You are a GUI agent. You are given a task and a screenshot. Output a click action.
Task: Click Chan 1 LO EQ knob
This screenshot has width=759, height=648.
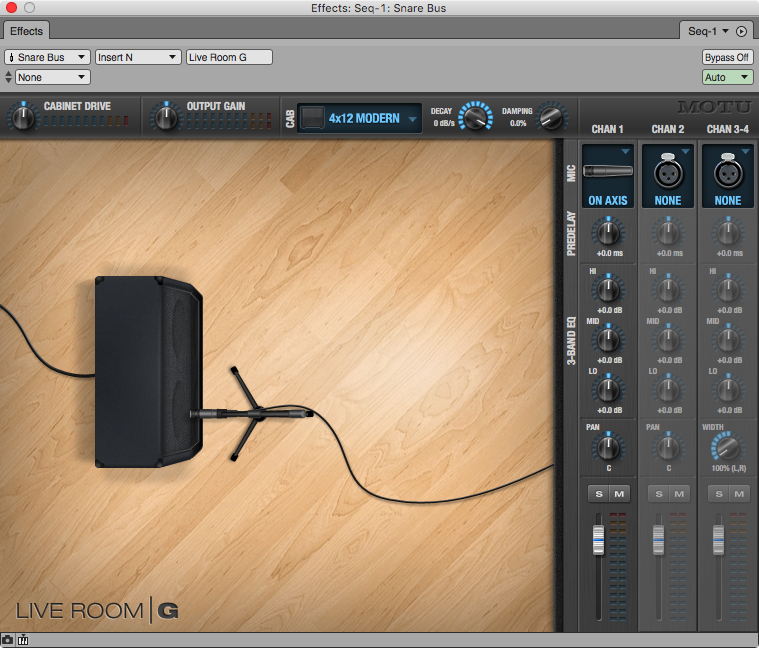(608, 390)
